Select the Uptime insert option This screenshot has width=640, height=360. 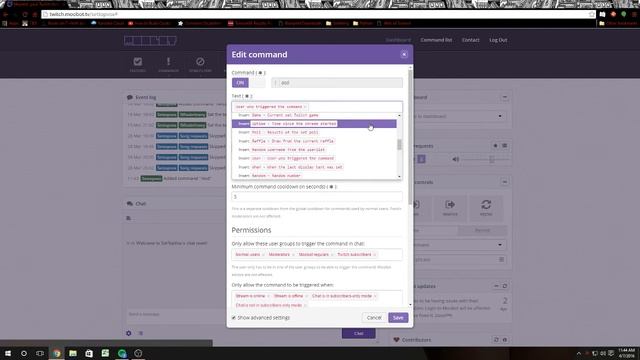pos(314,124)
